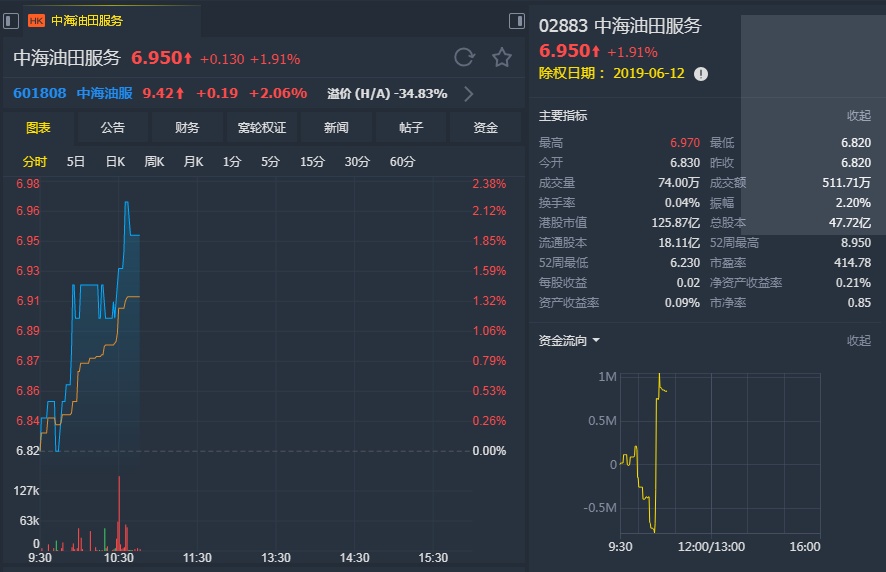
Task: Select the 日K chart period
Action: tap(115, 161)
